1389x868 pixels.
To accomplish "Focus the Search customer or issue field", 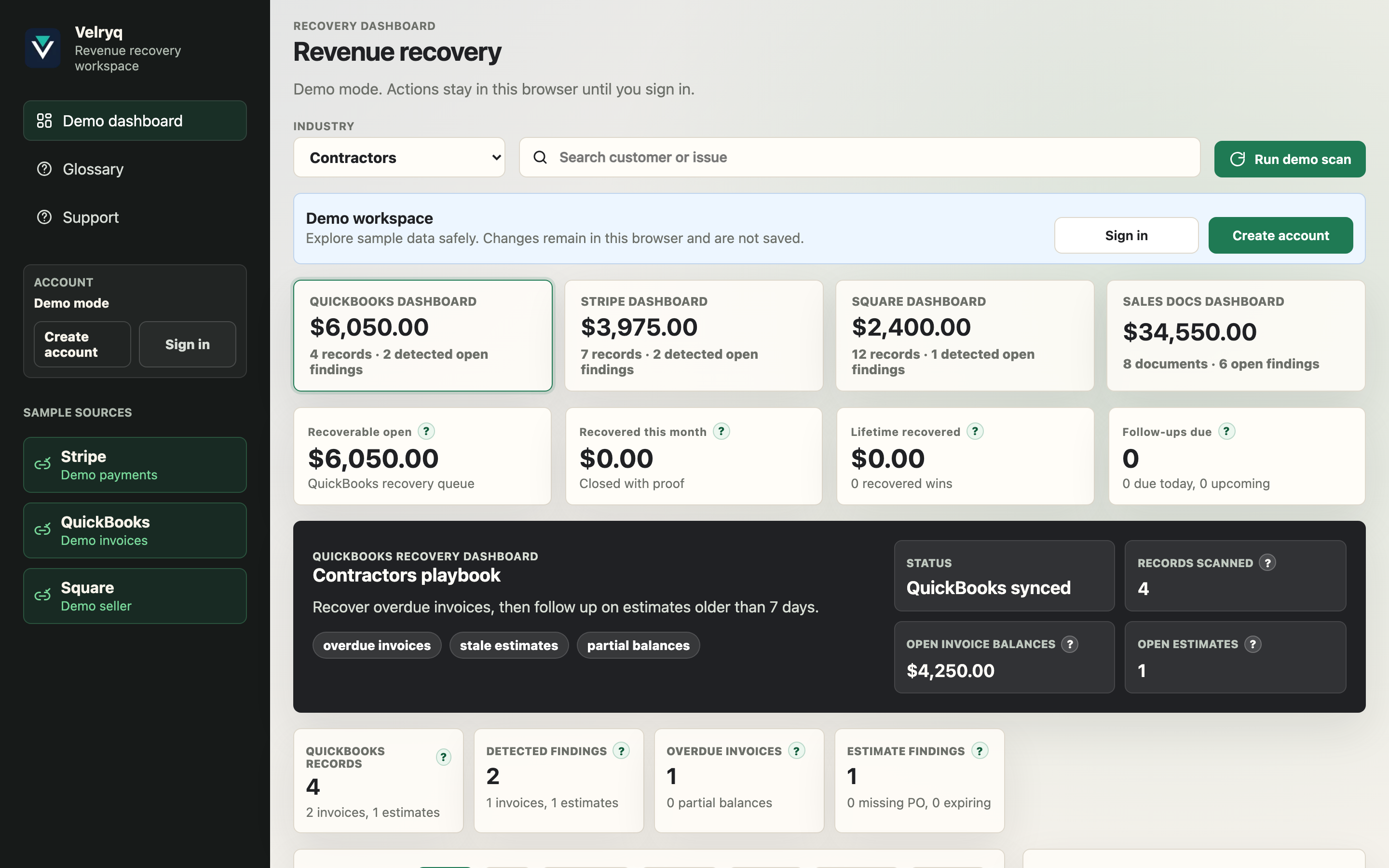I will point(860,157).
